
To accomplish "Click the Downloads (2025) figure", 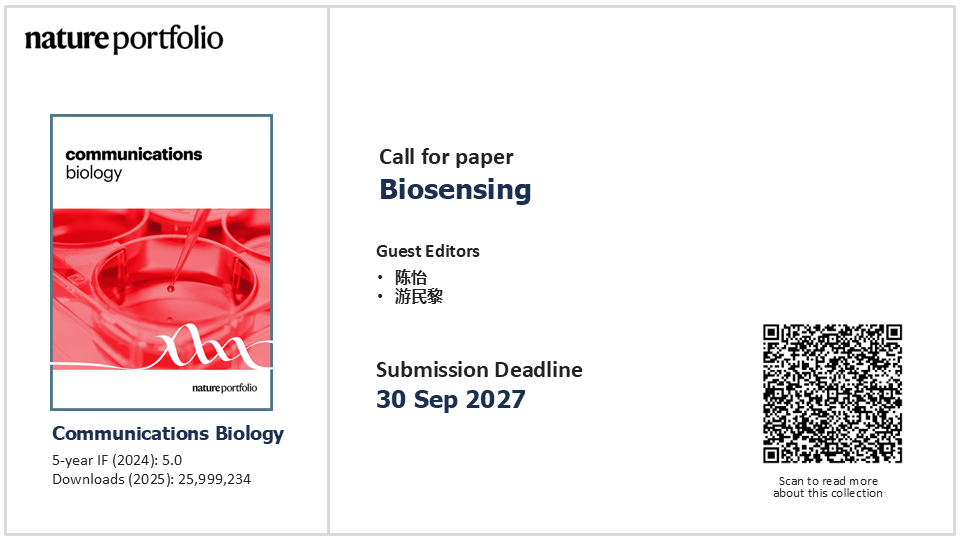I will 151,479.
